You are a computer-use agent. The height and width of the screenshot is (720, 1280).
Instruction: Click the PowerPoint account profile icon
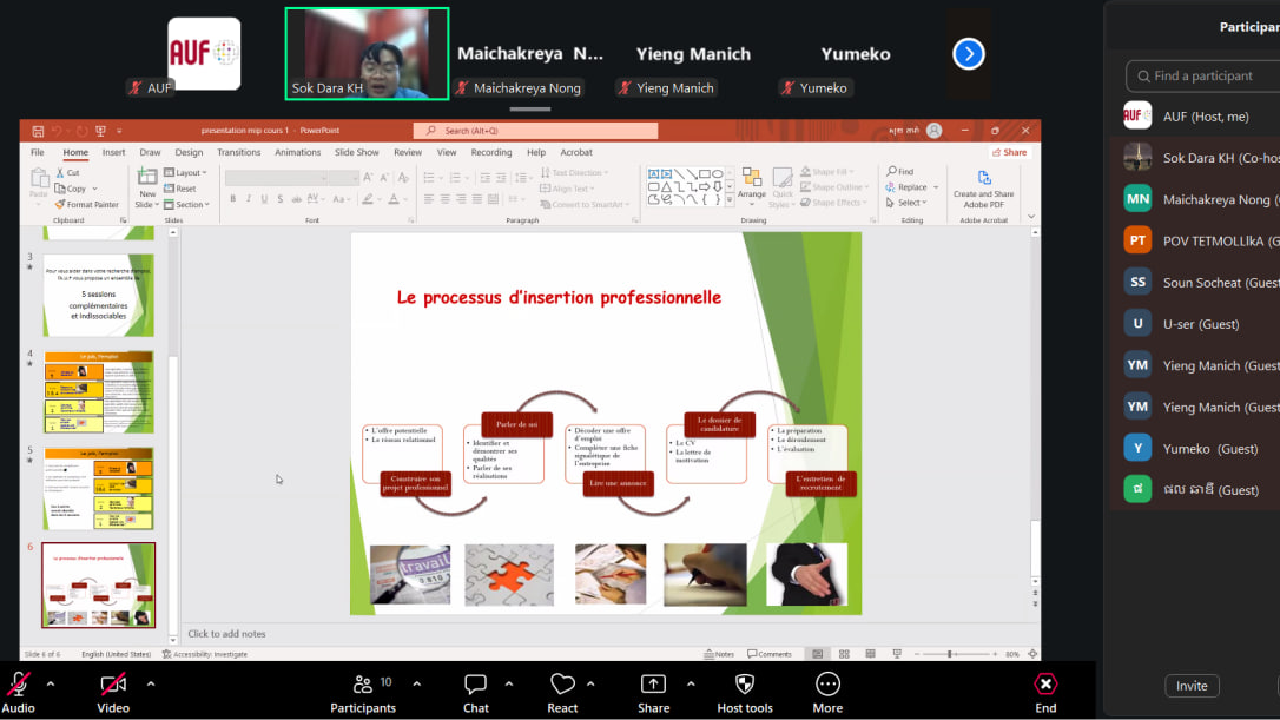[934, 131]
